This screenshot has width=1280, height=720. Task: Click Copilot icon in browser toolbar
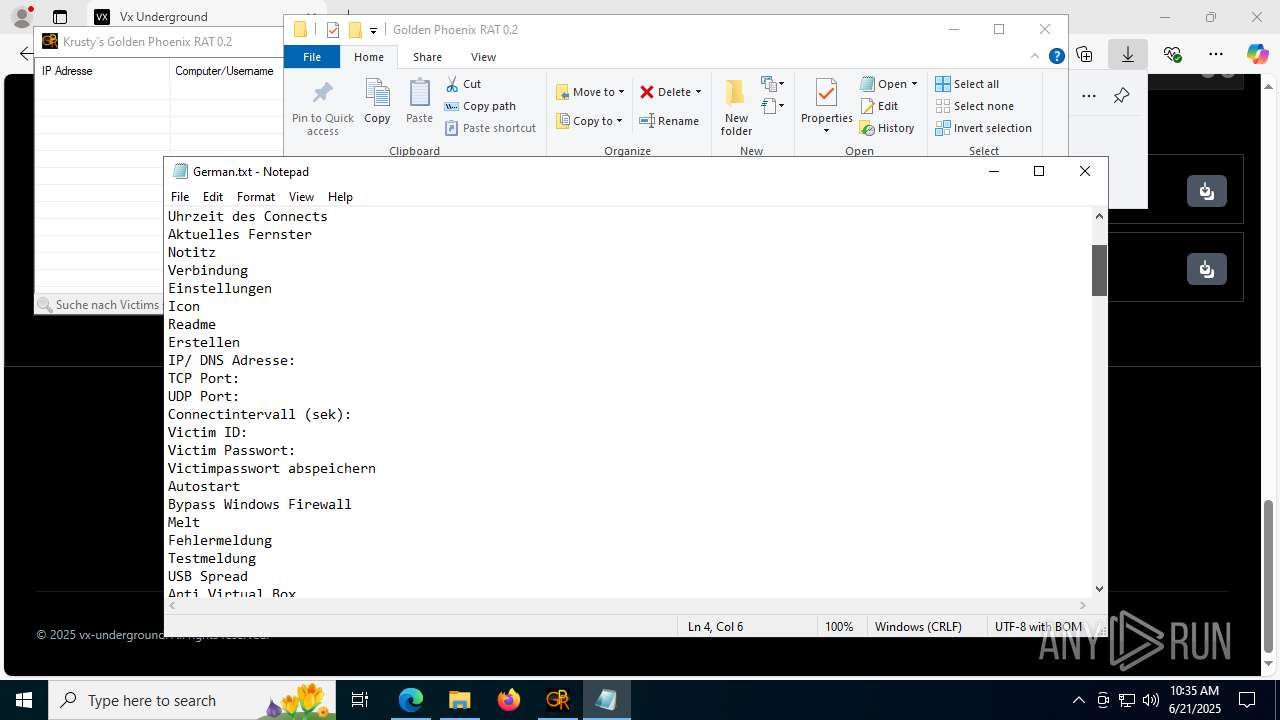tap(1257, 54)
